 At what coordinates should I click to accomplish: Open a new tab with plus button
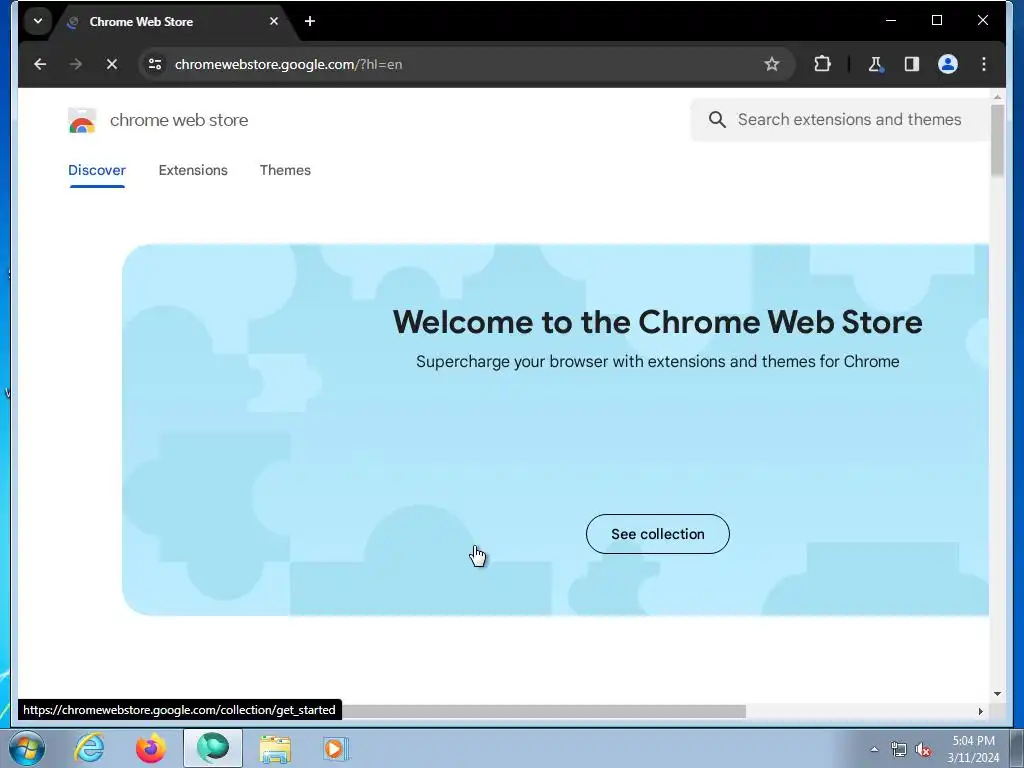310,21
